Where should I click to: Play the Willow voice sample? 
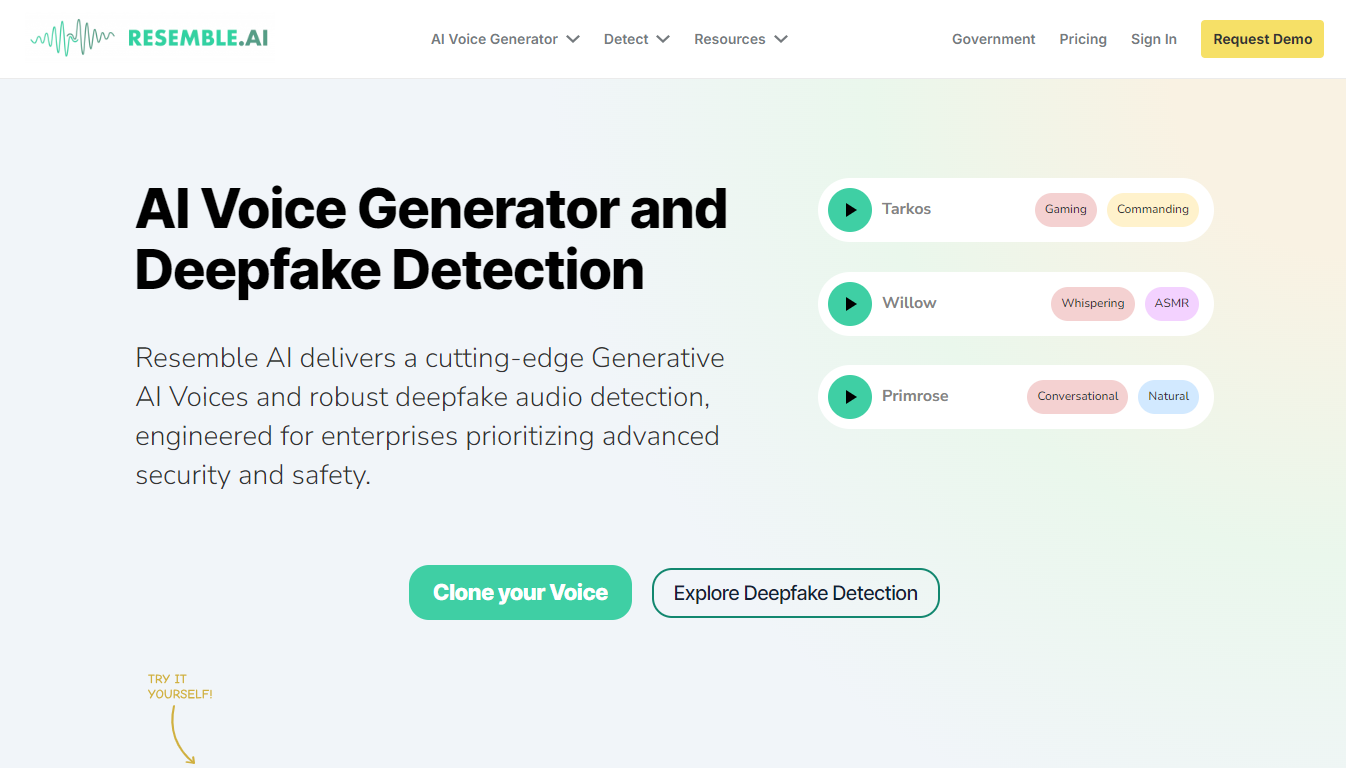(x=850, y=304)
